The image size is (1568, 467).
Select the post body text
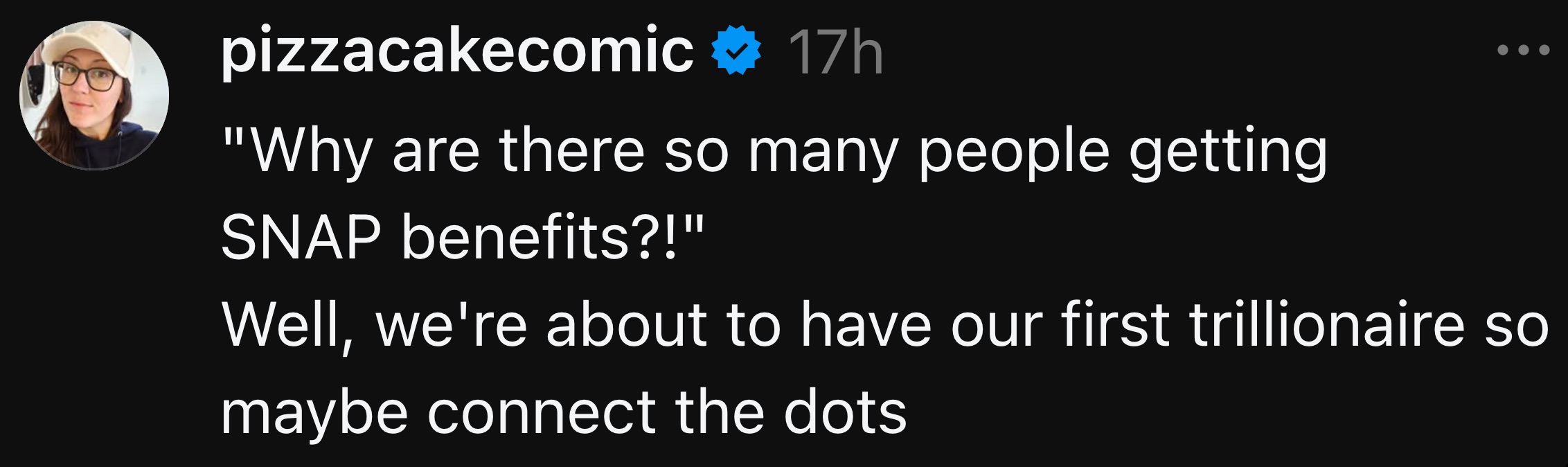(x=762, y=277)
